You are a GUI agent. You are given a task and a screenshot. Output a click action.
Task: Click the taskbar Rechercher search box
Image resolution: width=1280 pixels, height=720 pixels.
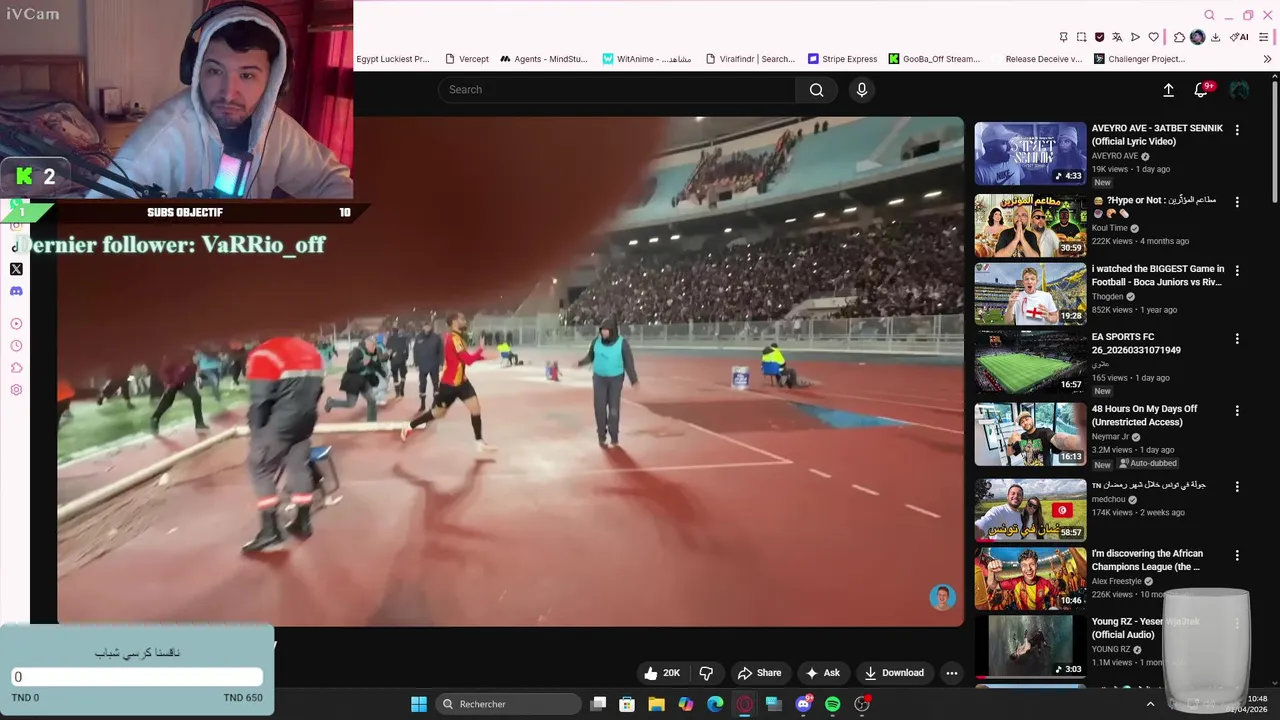point(510,704)
